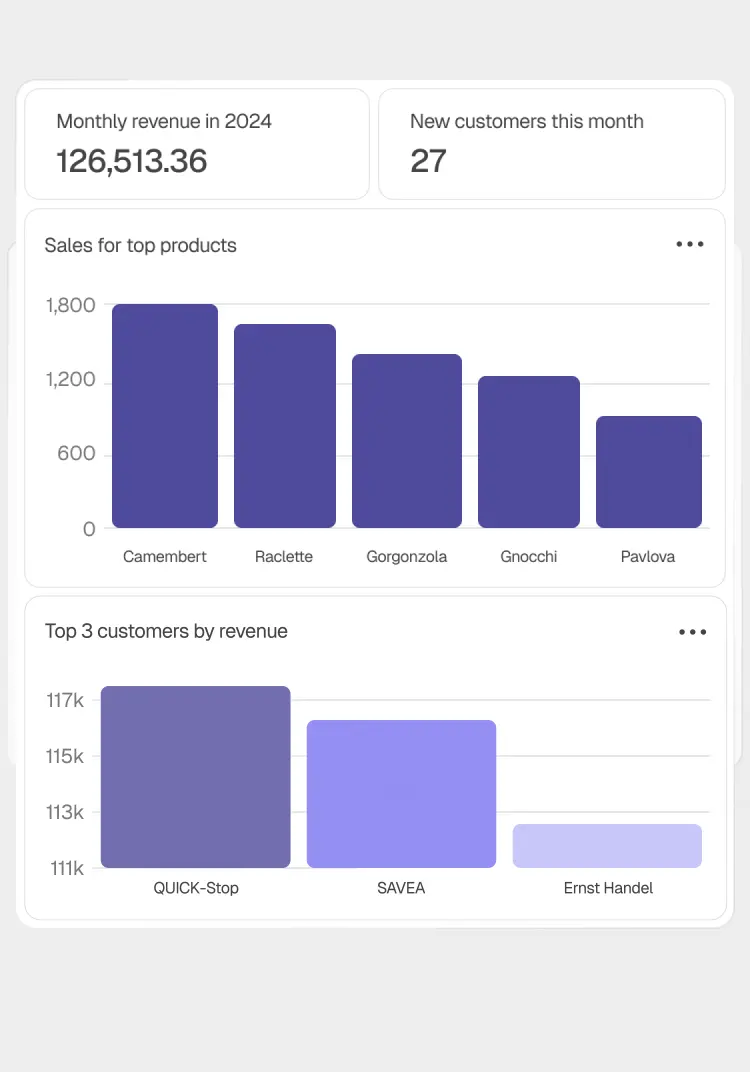Viewport: 750px width, 1072px height.
Task: Click the new customers count 27
Action: 429,161
